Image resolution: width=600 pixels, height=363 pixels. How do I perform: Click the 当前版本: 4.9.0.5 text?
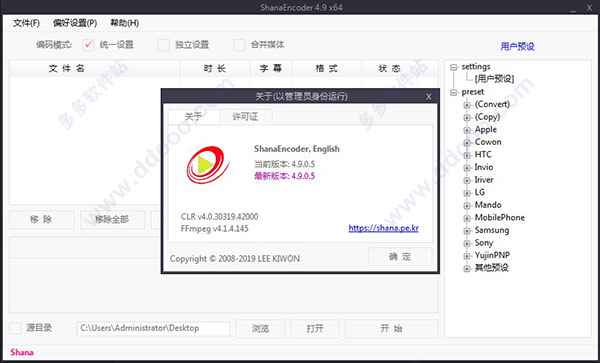(284, 164)
